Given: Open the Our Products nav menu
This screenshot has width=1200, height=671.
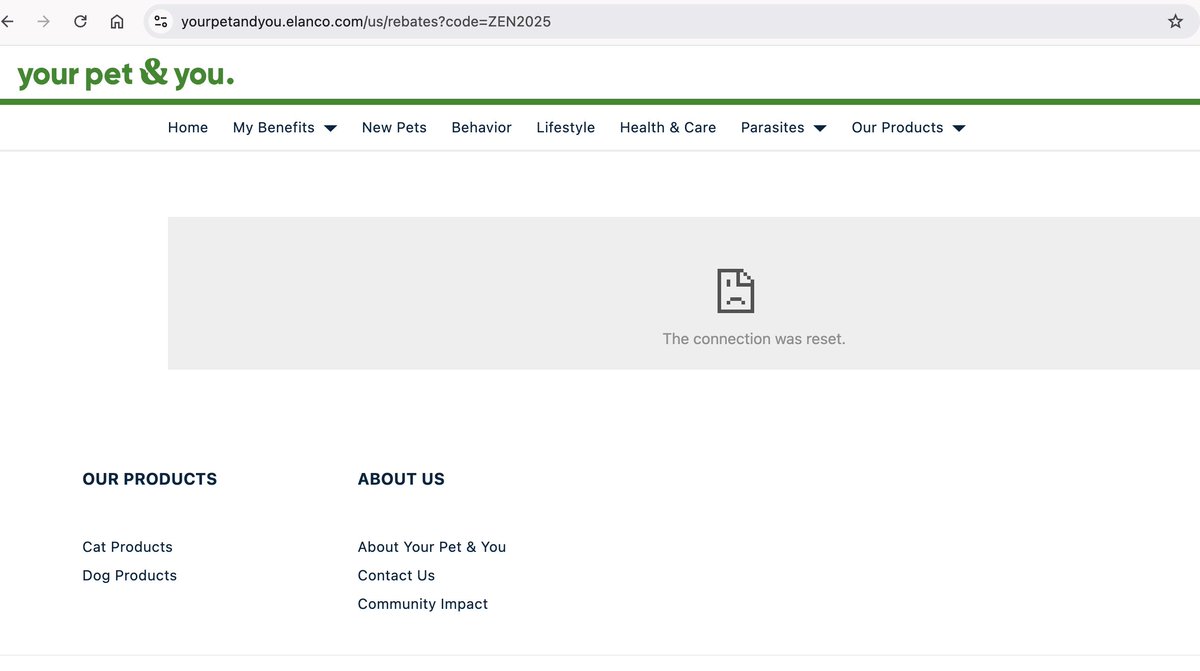Looking at the screenshot, I should click(897, 127).
